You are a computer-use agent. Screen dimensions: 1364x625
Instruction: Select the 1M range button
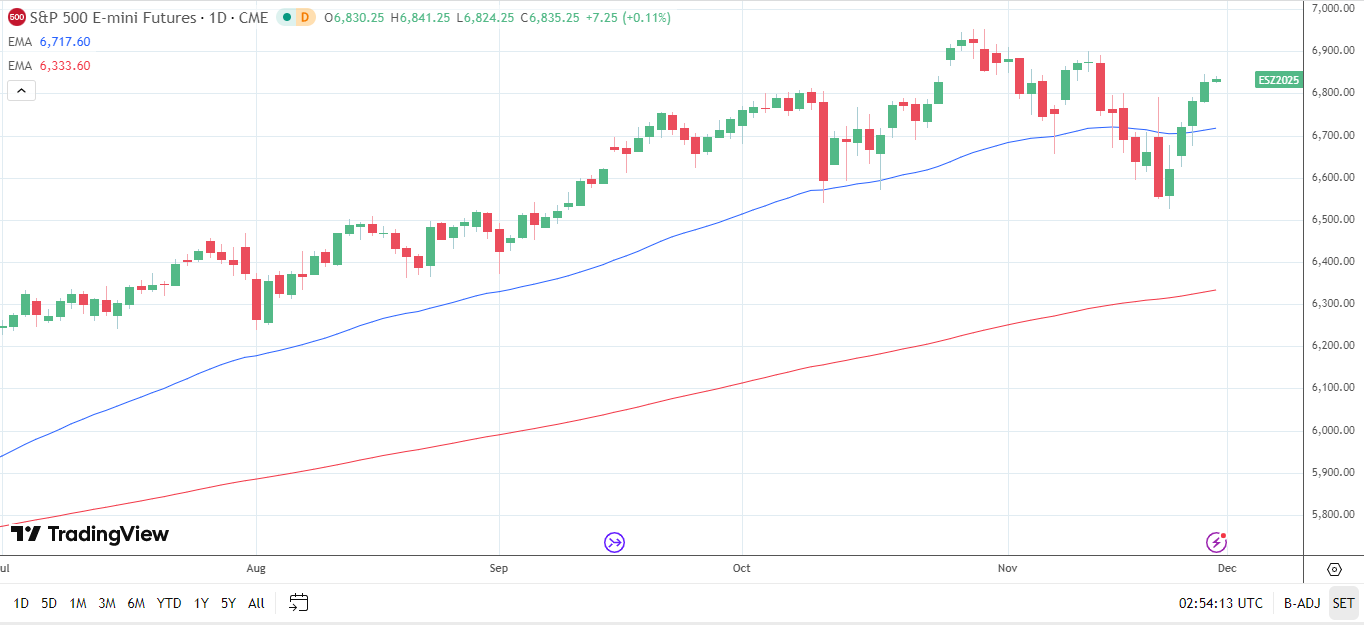coord(75,603)
